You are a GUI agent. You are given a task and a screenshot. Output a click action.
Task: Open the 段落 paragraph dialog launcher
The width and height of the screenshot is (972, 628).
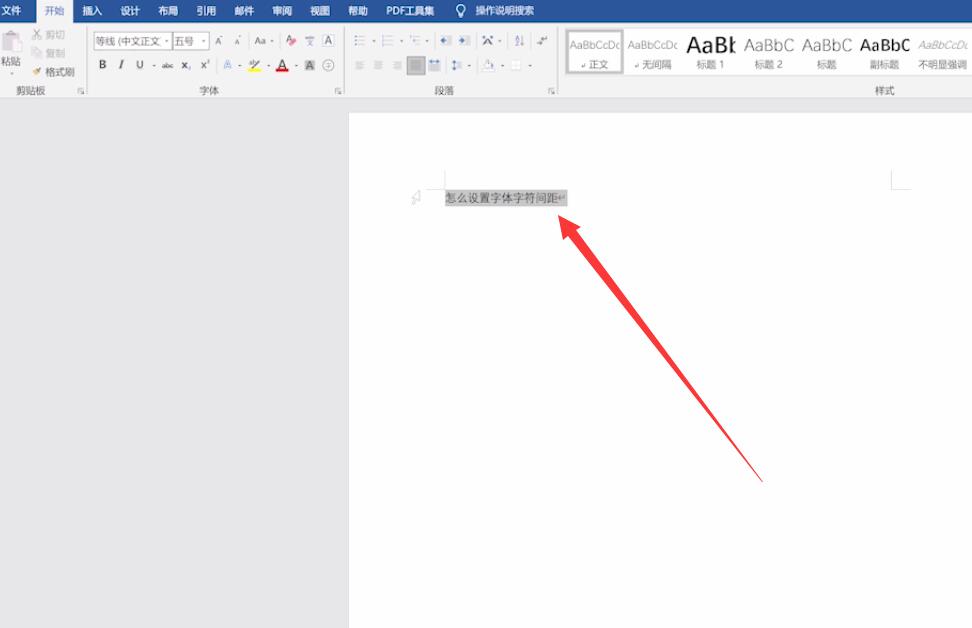pos(551,91)
